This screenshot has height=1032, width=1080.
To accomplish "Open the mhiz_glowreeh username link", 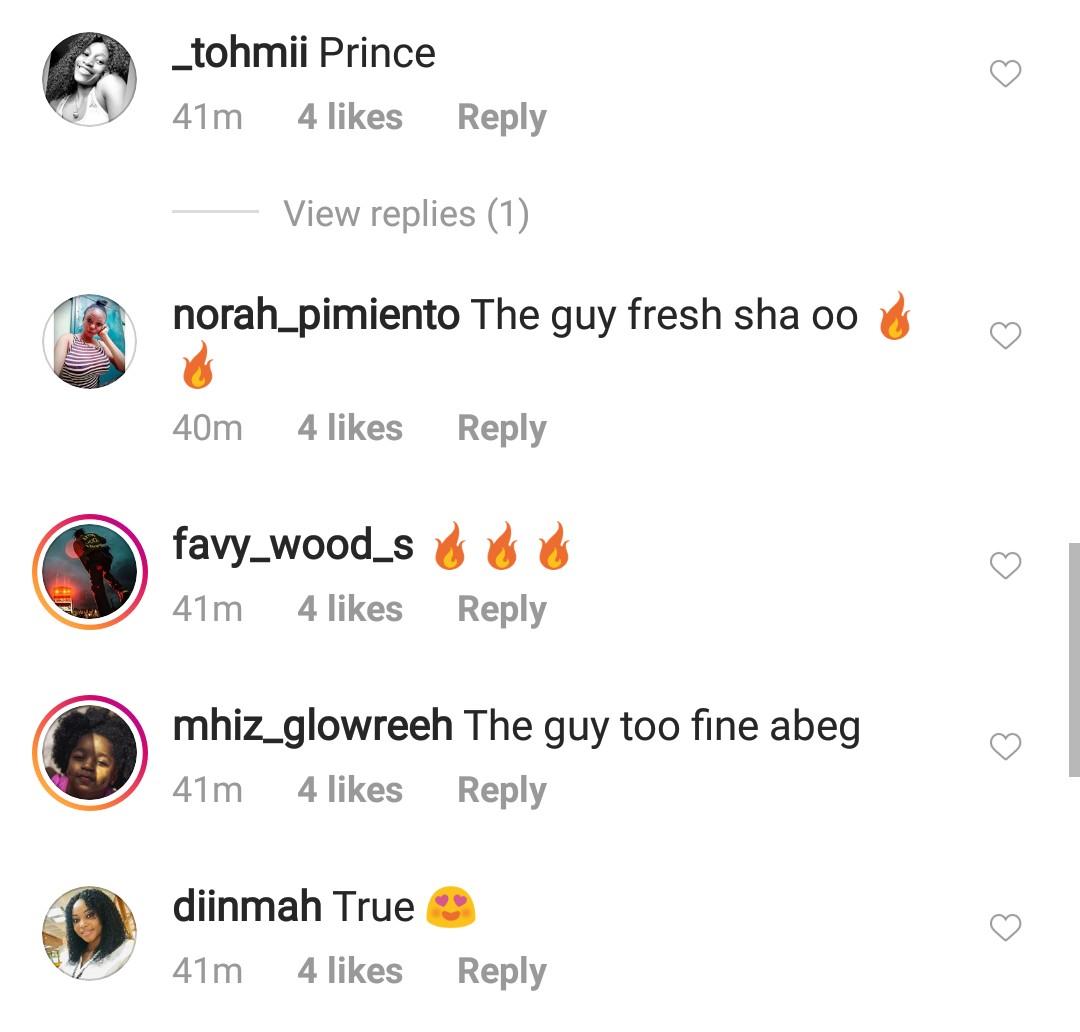I will (x=312, y=726).
